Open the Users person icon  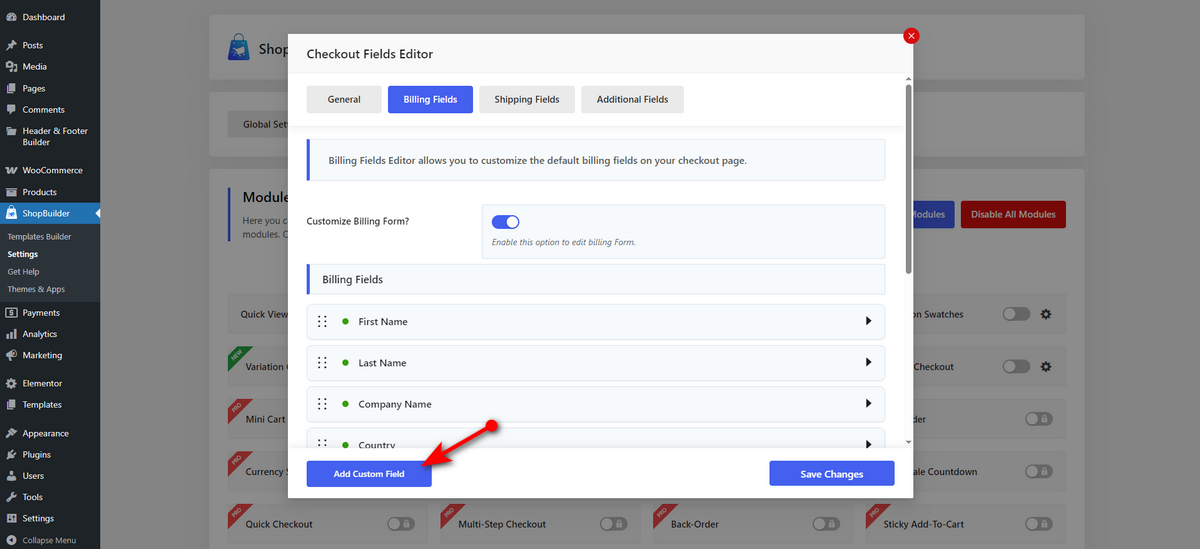(x=11, y=476)
